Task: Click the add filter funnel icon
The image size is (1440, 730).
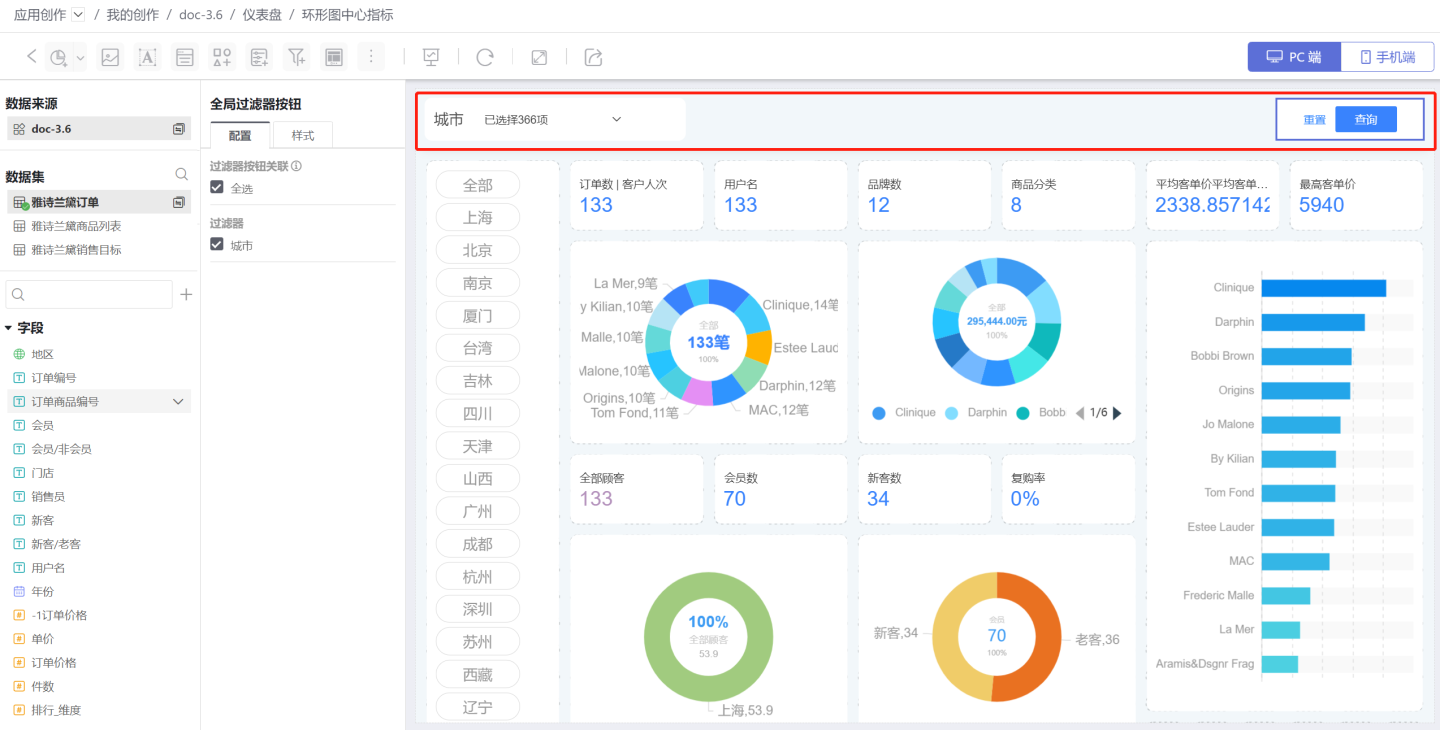Action: [x=297, y=57]
